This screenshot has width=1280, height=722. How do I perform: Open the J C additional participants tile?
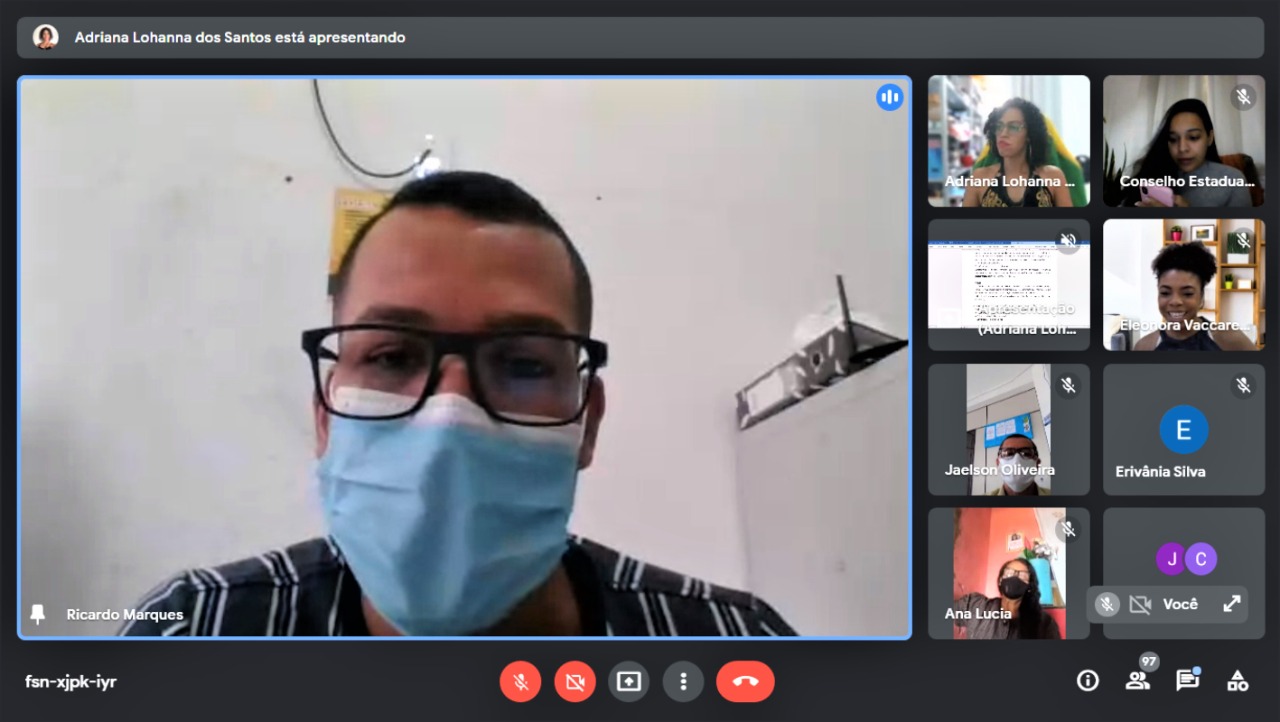pyautogui.click(x=1186, y=558)
